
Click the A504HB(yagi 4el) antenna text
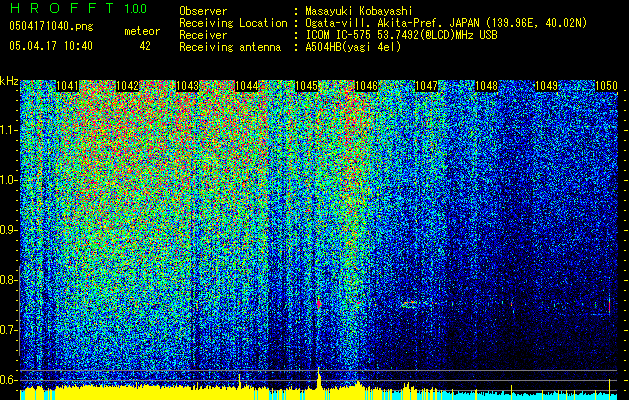click(353, 47)
